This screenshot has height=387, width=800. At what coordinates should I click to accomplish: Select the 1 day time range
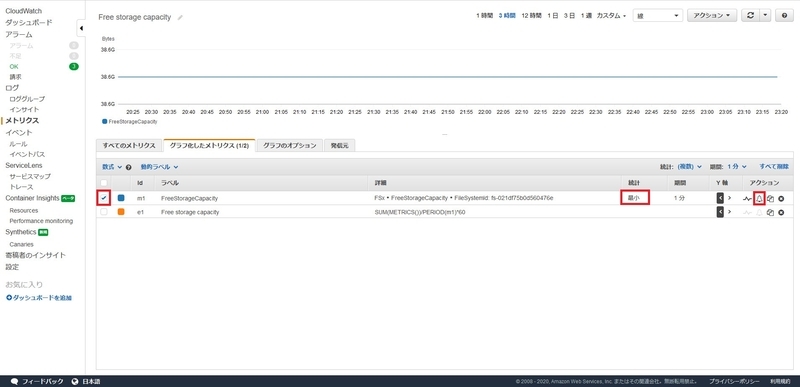pyautogui.click(x=553, y=16)
